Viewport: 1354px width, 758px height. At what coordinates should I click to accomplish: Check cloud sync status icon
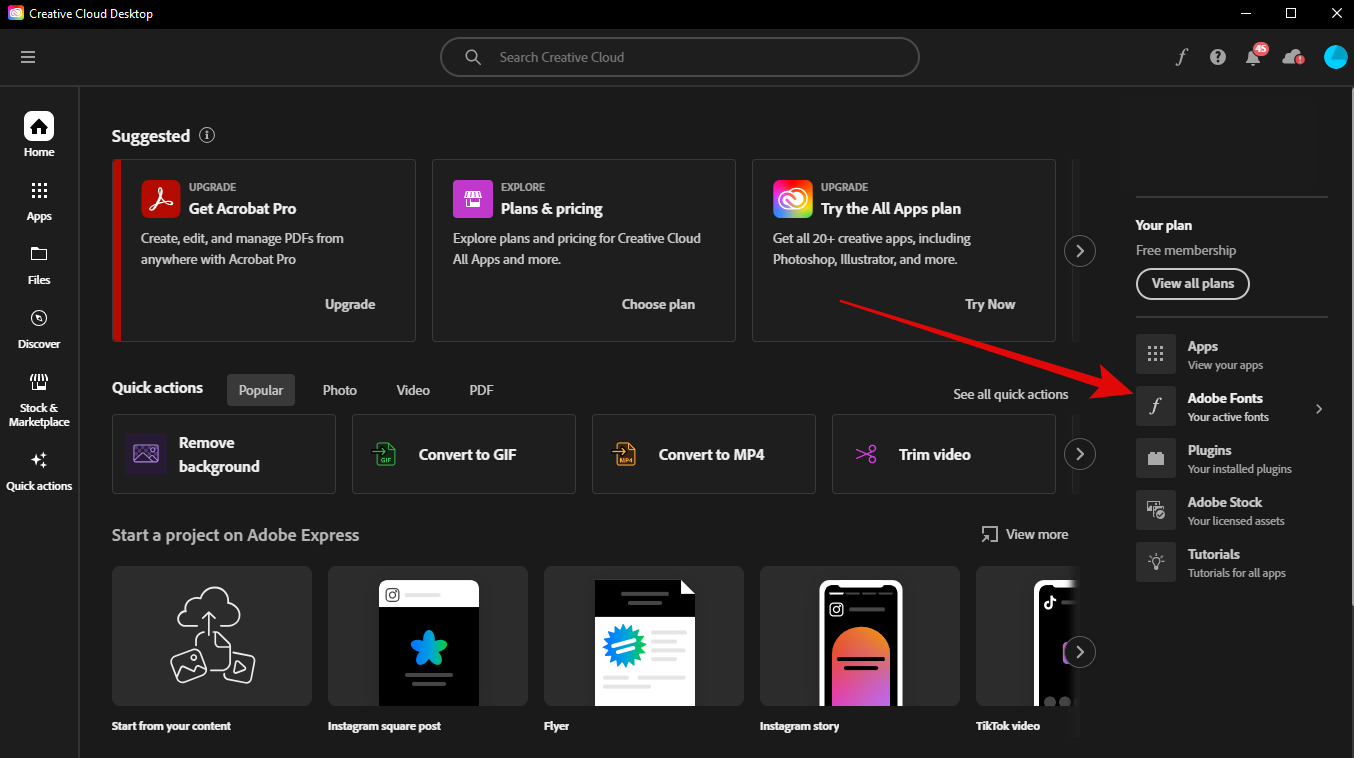click(1293, 57)
